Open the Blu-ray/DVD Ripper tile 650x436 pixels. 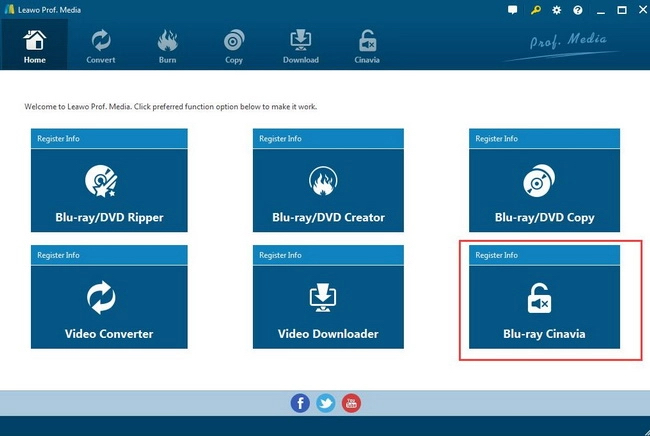110,195
